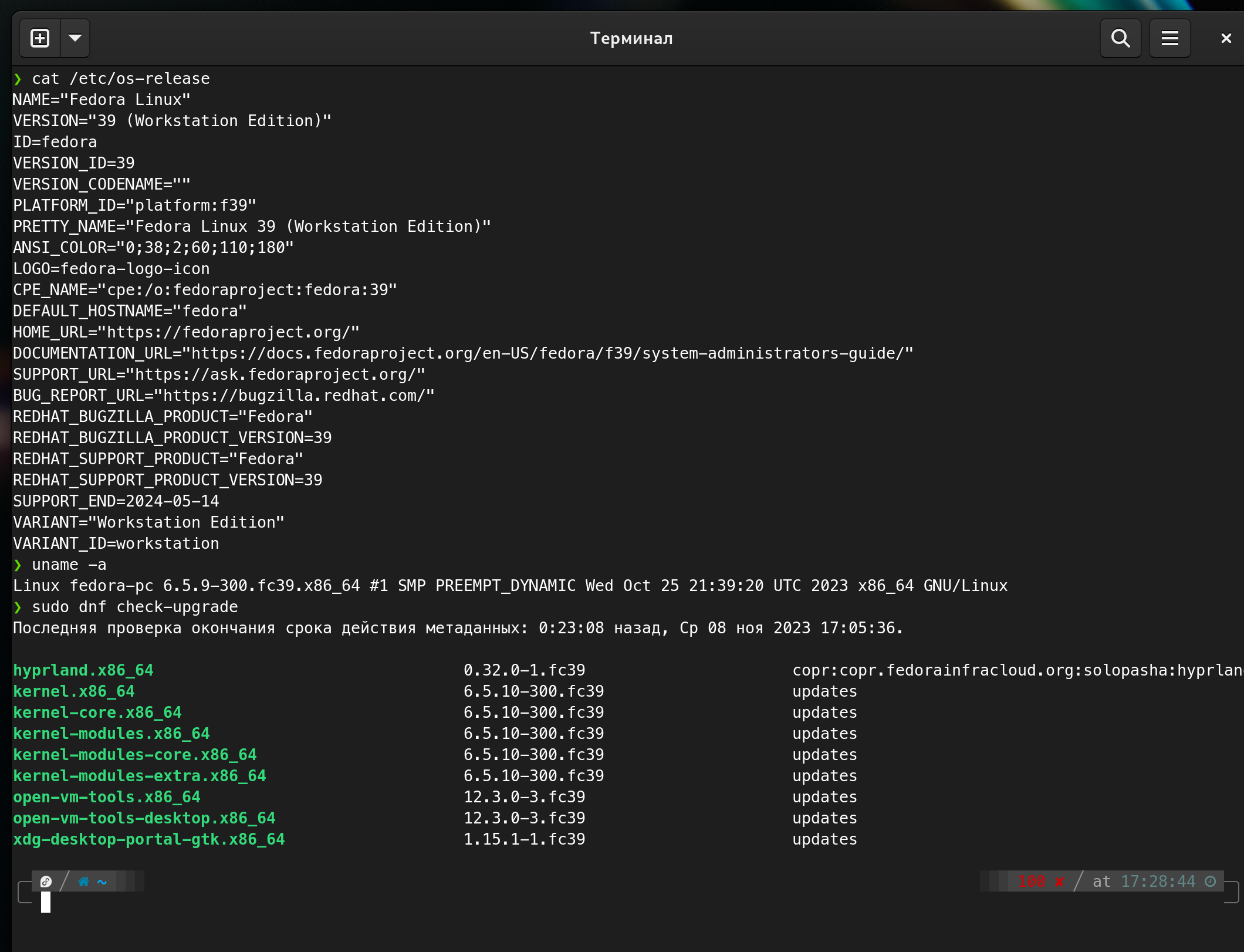
Task: Expand the new tab dropdown arrow
Action: tap(75, 38)
